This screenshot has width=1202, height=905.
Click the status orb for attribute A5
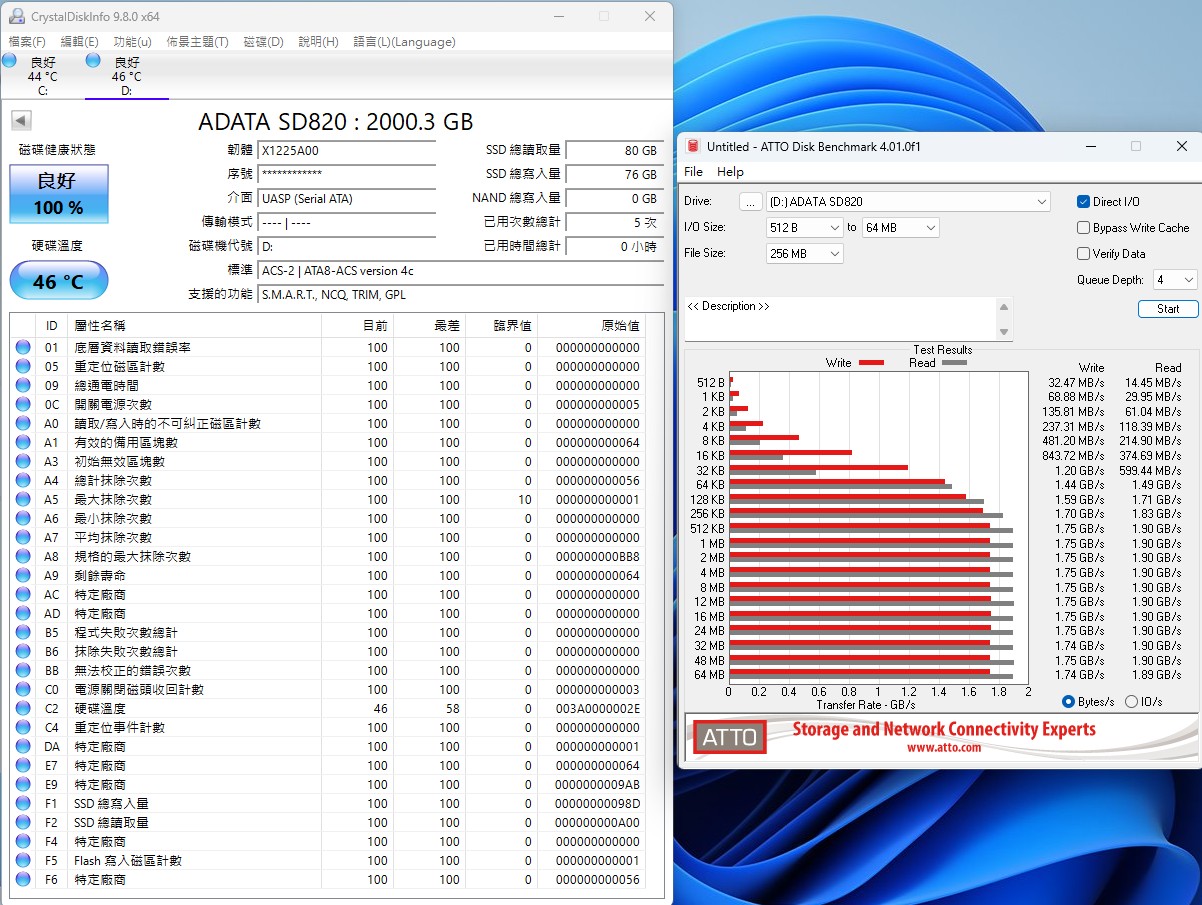point(22,499)
